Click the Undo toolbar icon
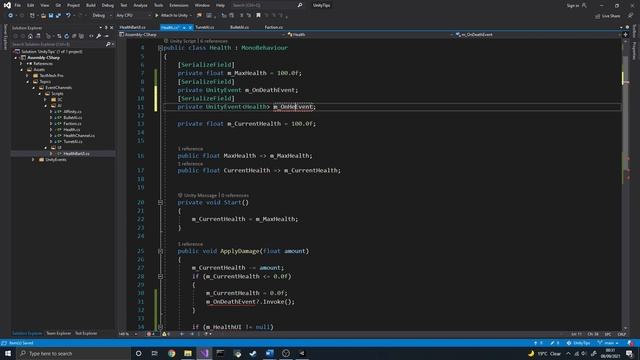640x360 pixels. pos(68,16)
